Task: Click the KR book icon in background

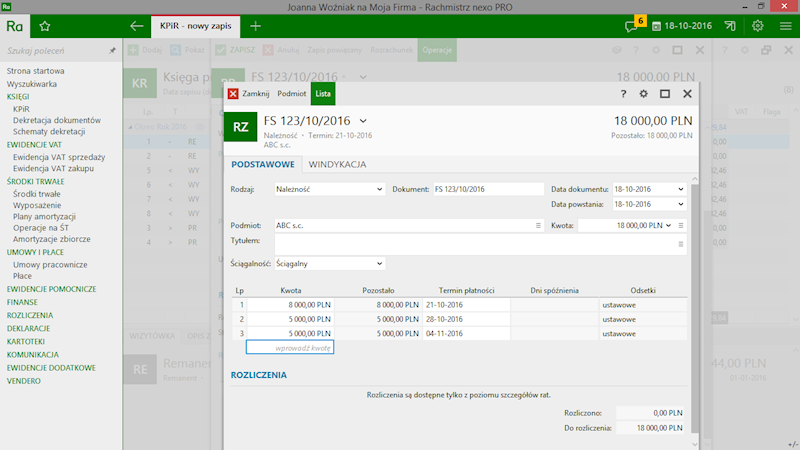Action: 140,83
